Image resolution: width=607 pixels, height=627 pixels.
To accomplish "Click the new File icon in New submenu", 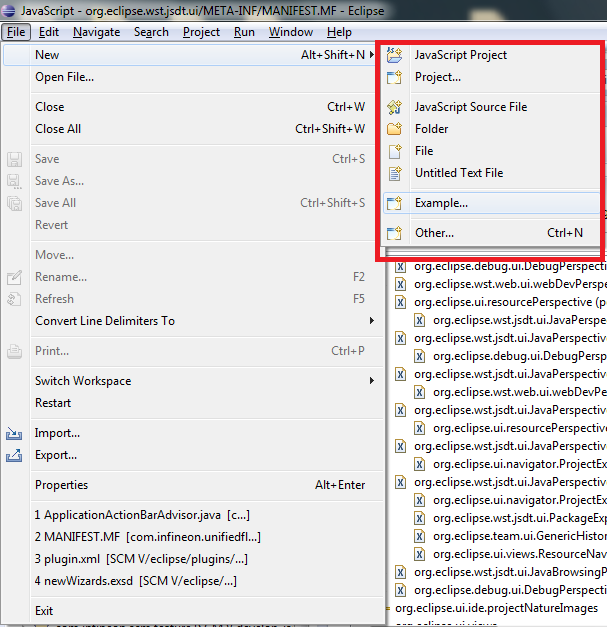I will pyautogui.click(x=395, y=151).
